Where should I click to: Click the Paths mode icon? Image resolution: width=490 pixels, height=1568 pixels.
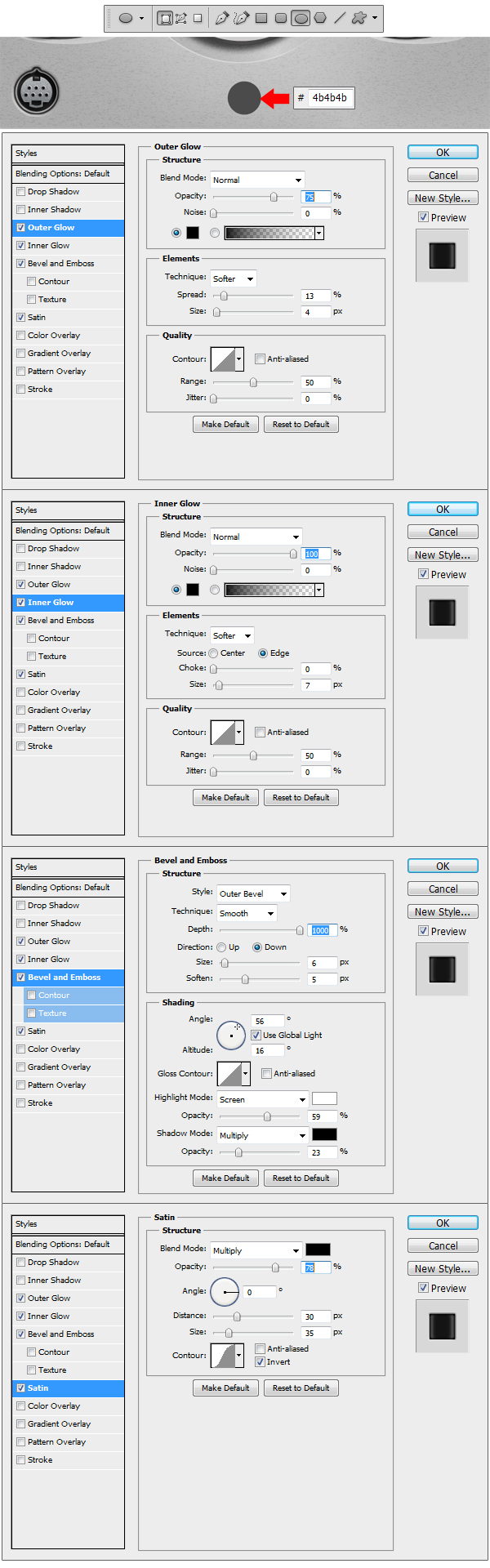coord(180,18)
